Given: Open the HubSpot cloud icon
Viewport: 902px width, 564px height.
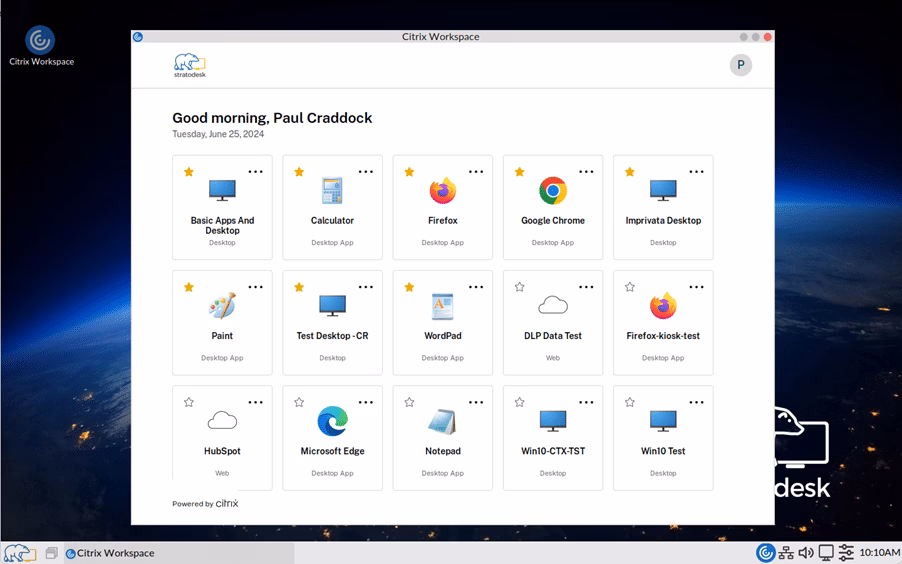Looking at the screenshot, I should (x=222, y=421).
